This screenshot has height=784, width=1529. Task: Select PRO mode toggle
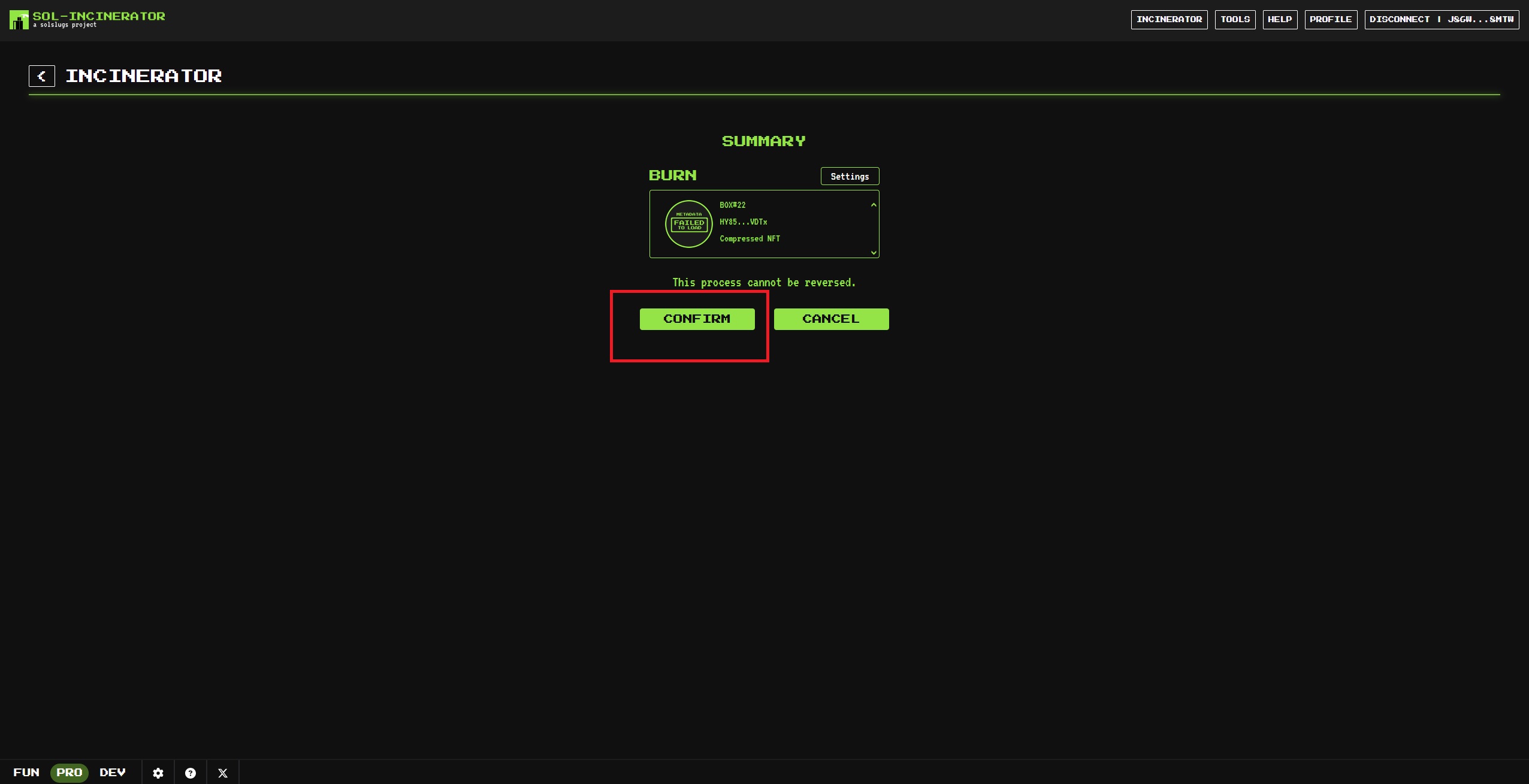click(x=69, y=773)
